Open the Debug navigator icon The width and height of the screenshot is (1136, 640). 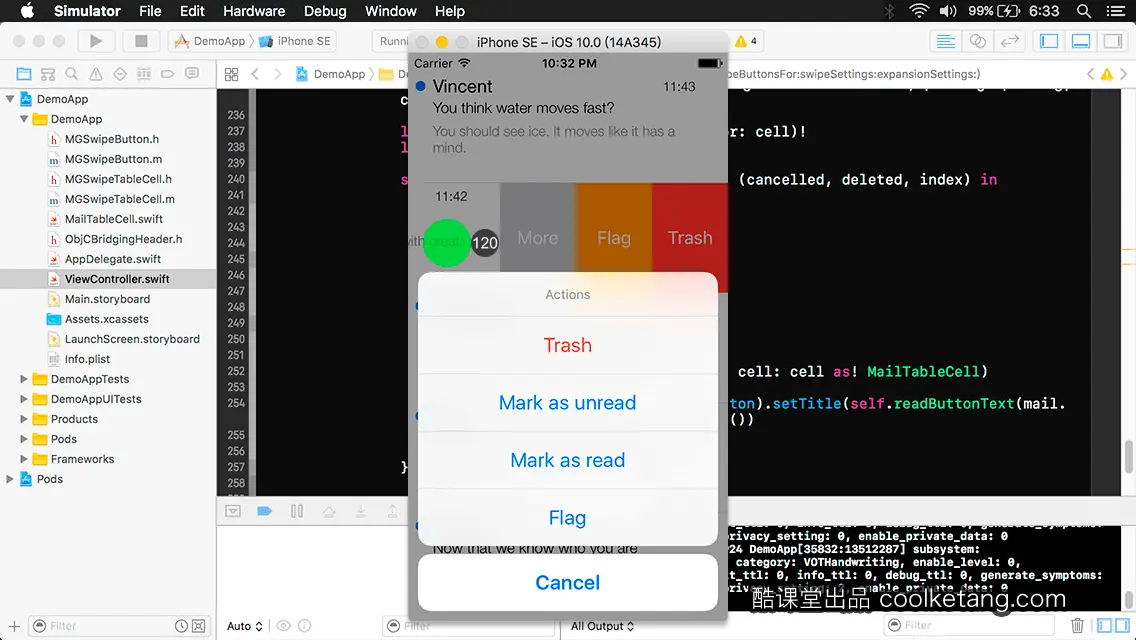point(144,74)
